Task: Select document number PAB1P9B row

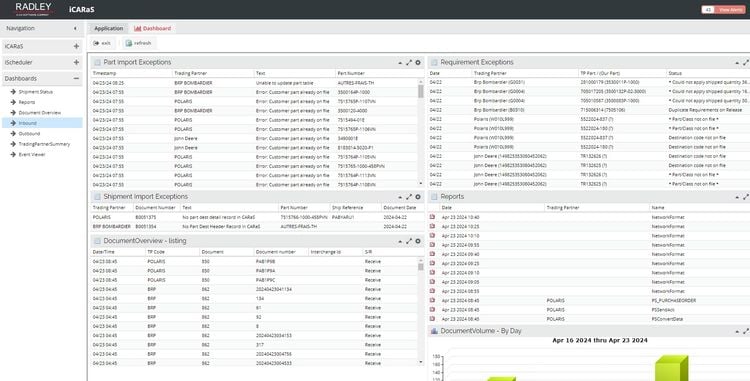Action: [x=254, y=261]
